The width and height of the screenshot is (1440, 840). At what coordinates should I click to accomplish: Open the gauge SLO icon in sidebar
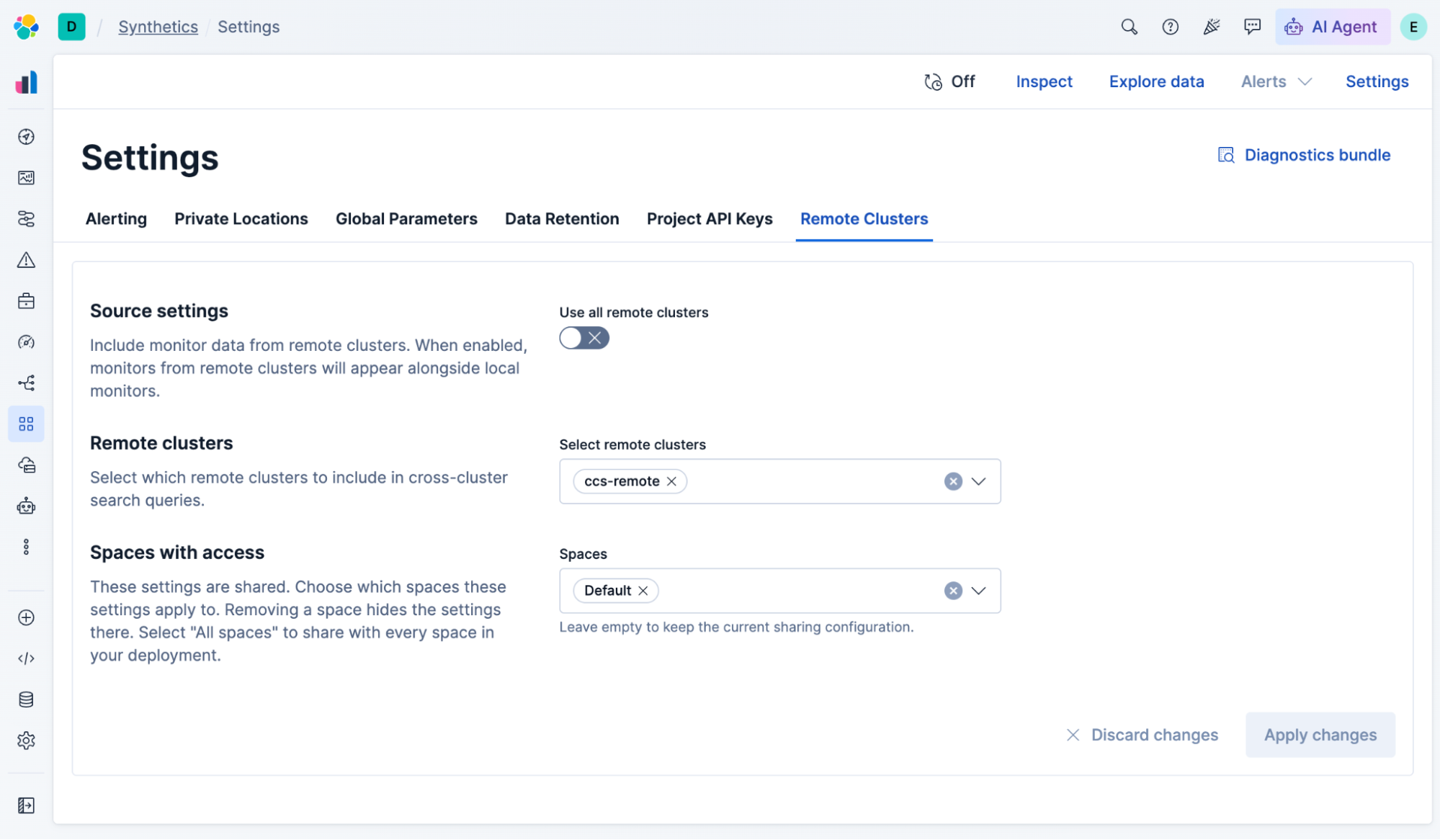pyautogui.click(x=26, y=341)
